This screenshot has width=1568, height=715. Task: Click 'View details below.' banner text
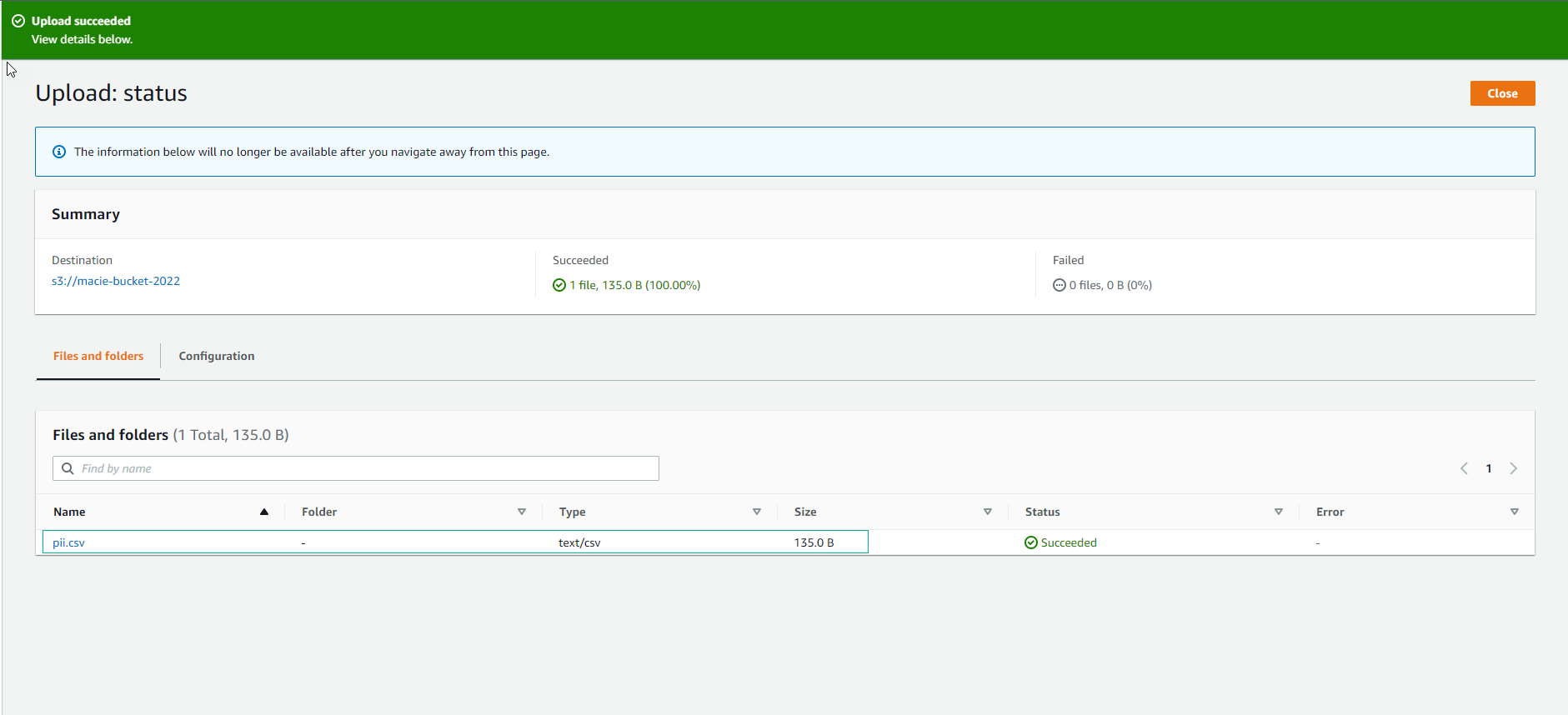click(83, 39)
